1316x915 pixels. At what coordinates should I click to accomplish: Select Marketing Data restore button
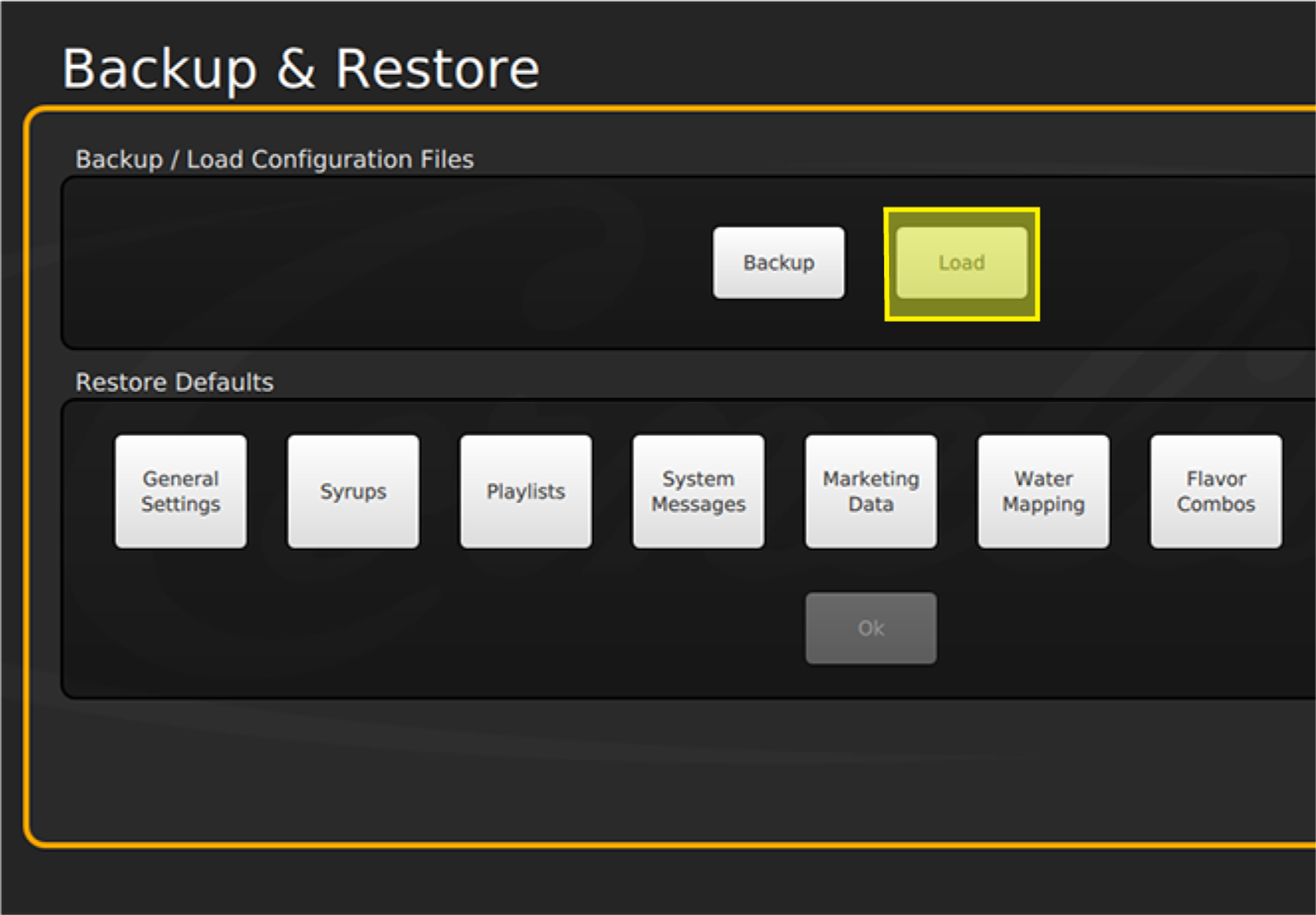pos(871,491)
